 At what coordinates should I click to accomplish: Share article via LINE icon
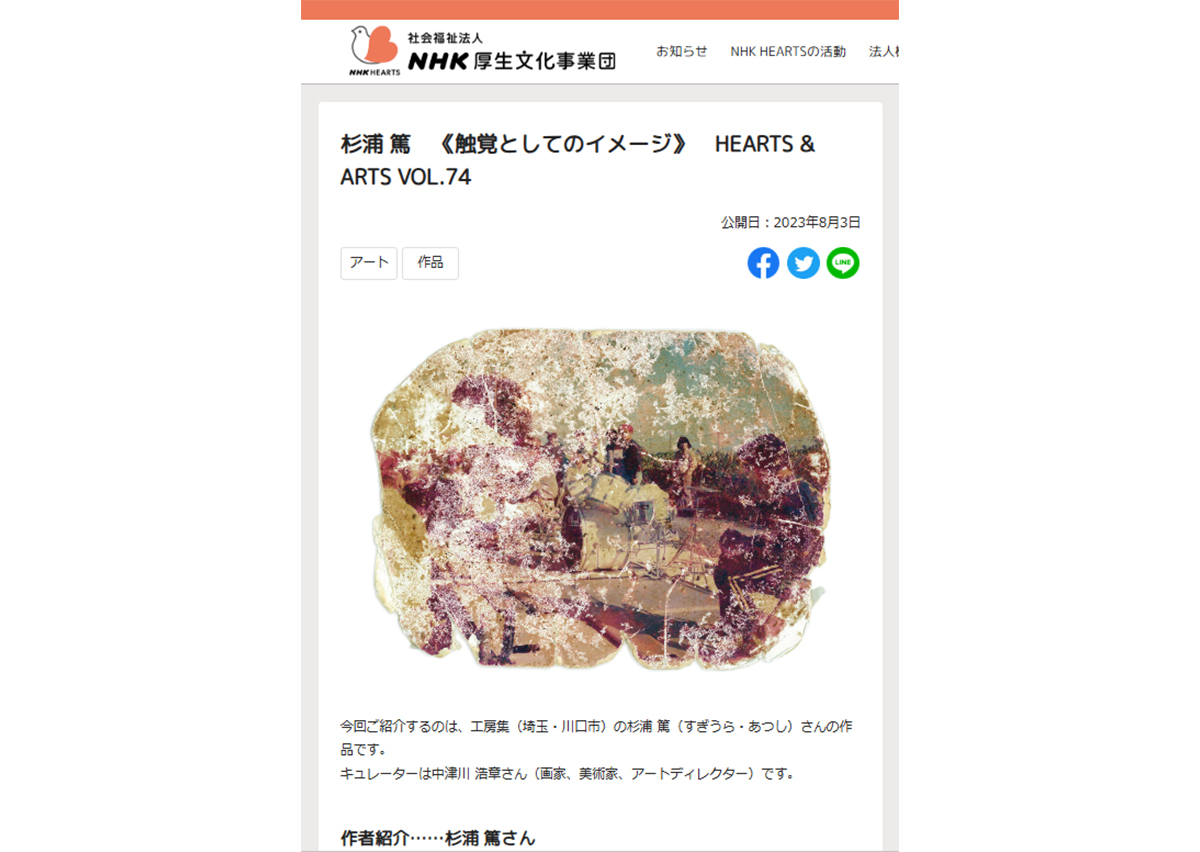tap(843, 263)
